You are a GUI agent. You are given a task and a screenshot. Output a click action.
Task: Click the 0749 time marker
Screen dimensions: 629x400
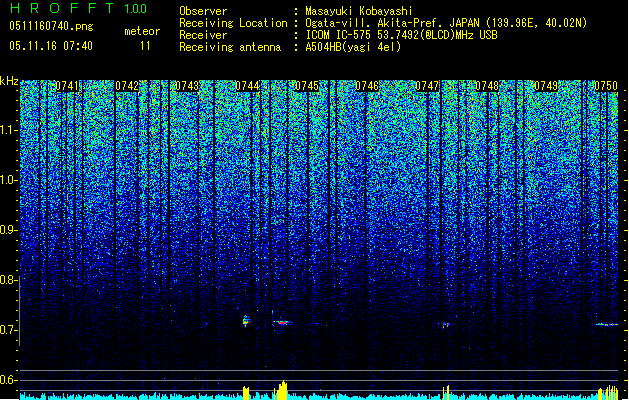tap(546, 86)
